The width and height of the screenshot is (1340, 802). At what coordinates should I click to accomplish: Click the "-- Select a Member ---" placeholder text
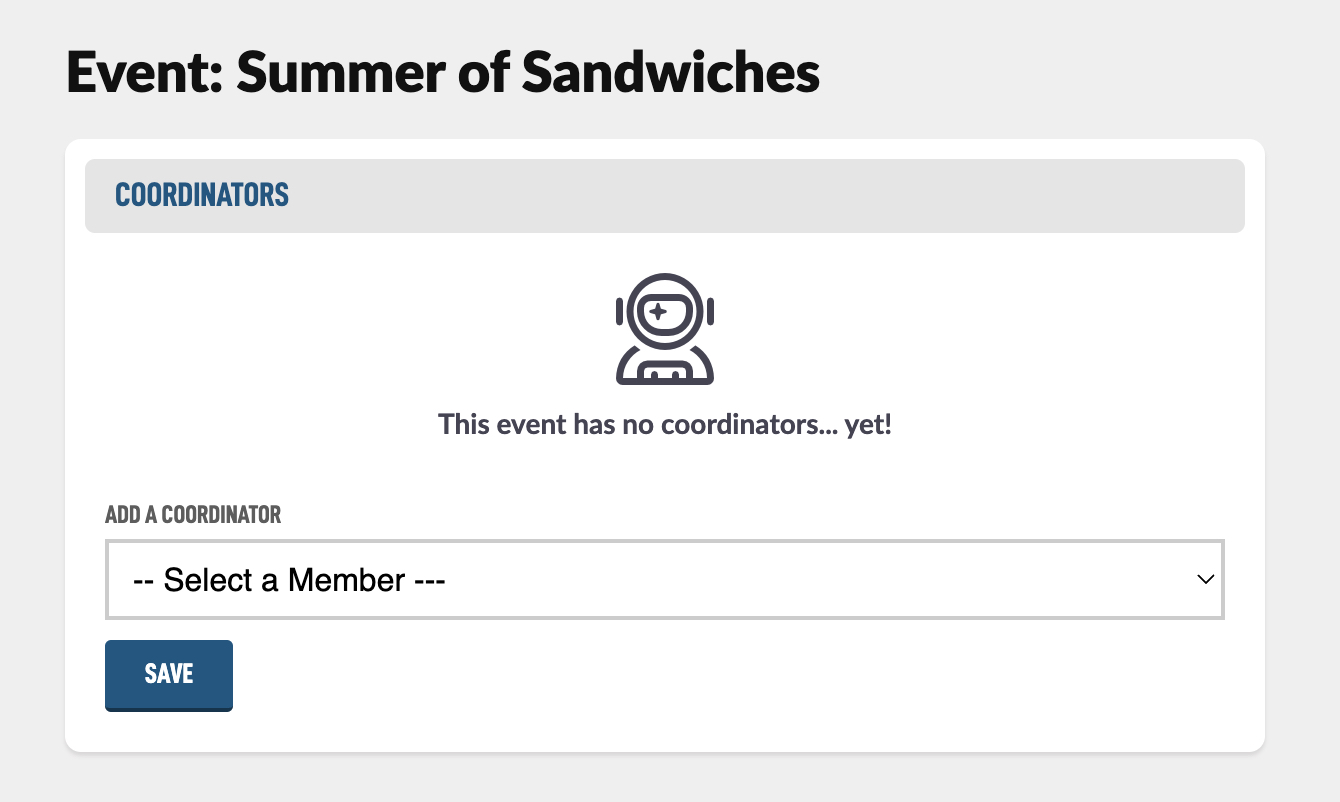[x=288, y=580]
